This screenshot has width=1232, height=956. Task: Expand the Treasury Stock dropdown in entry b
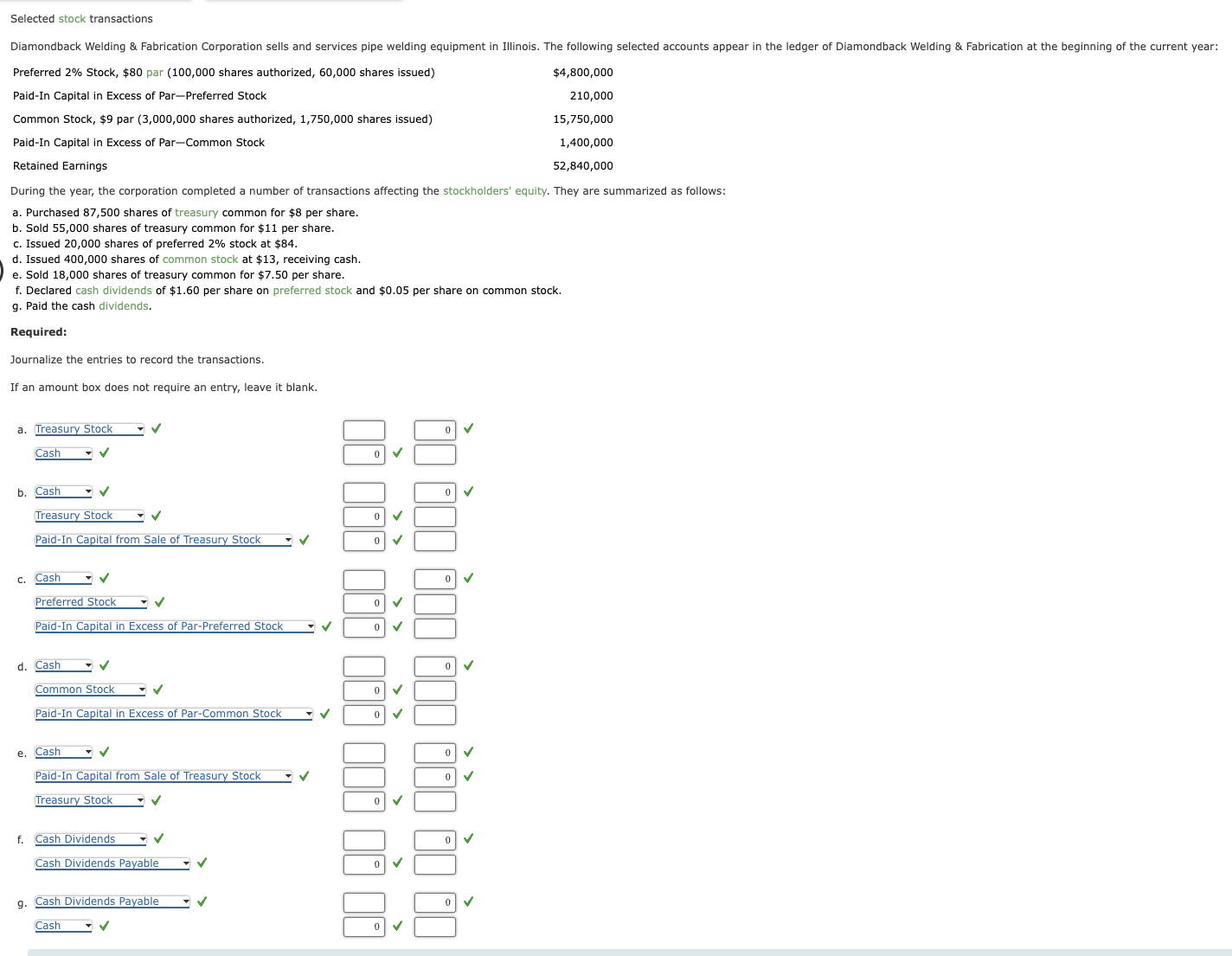[89, 516]
